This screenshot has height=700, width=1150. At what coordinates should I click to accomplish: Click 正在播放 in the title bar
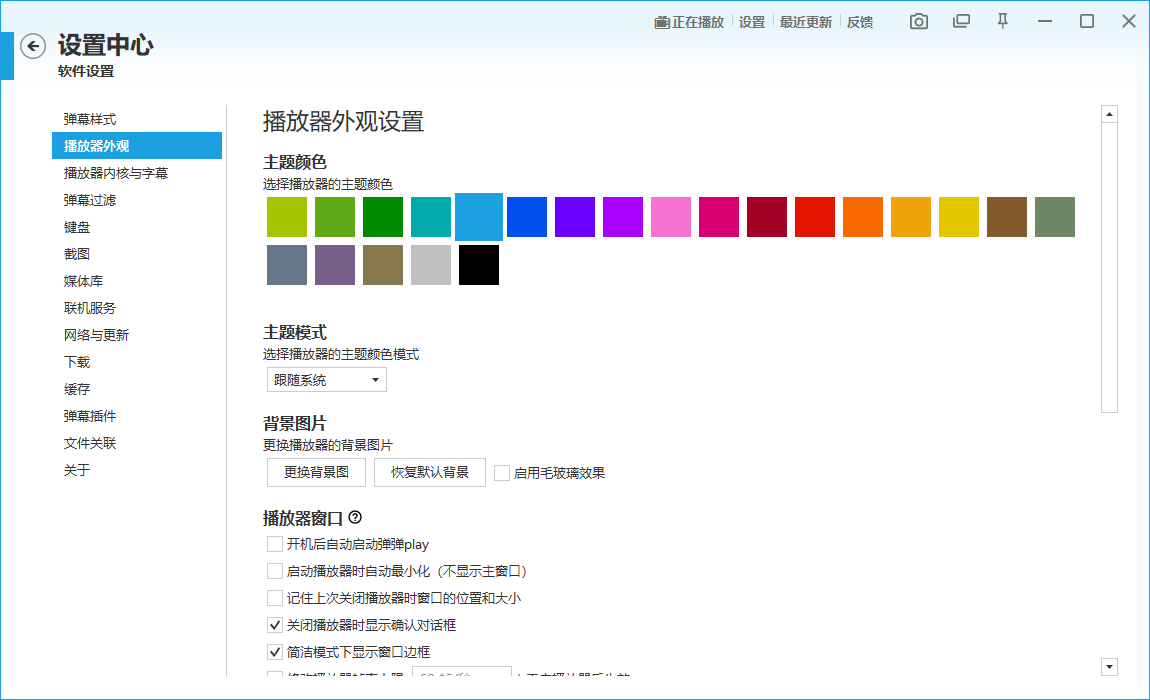tap(689, 22)
